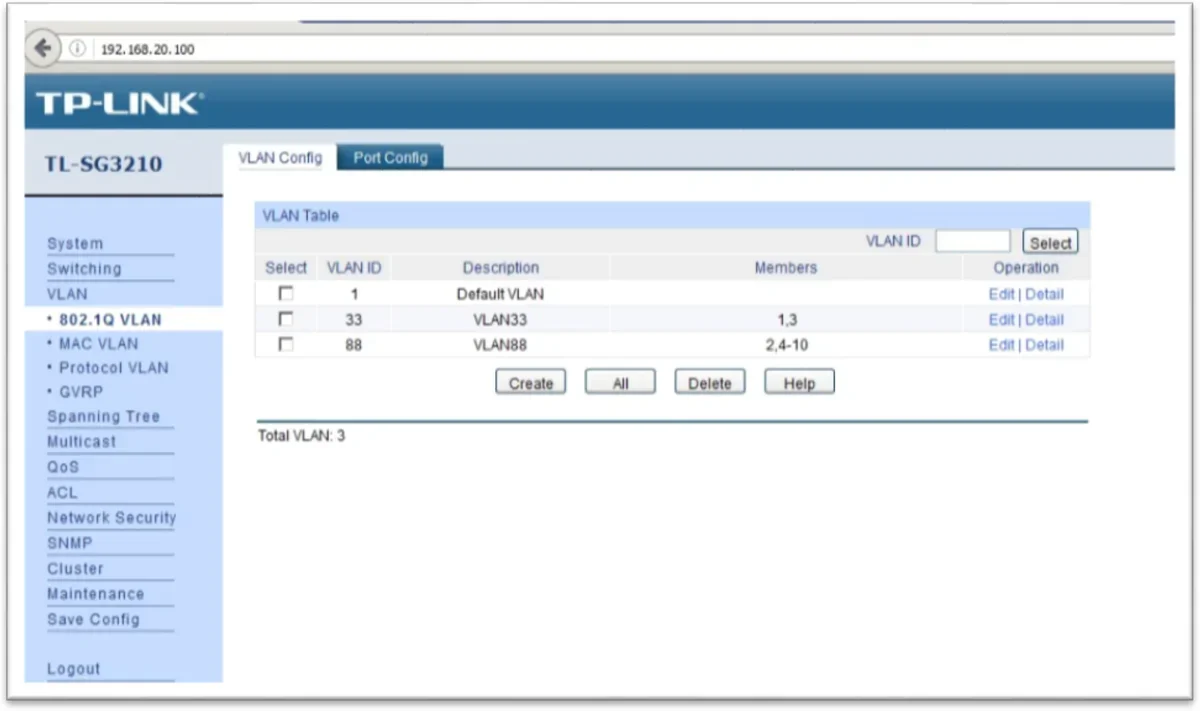Open Protocol VLAN page
1200x711 pixels.
[113, 368]
